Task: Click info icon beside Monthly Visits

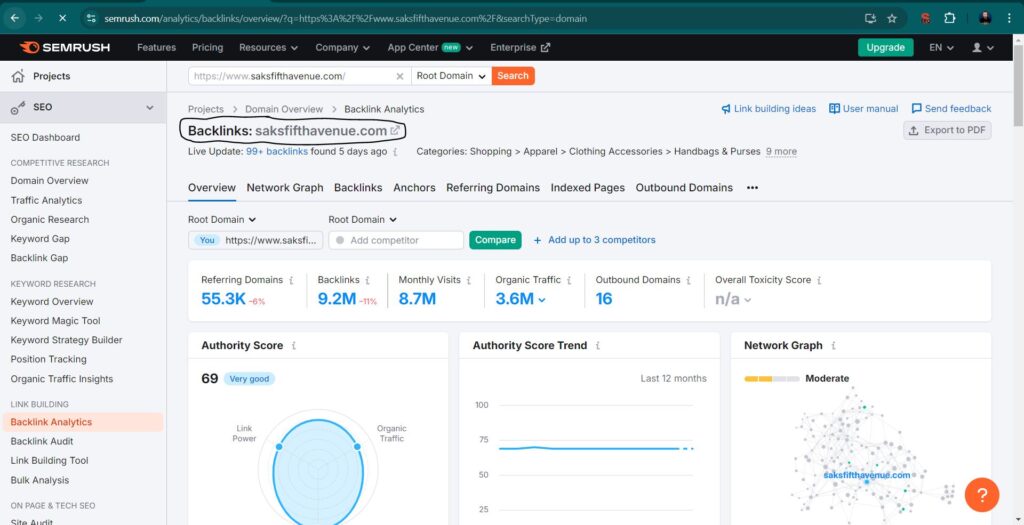Action: click(469, 280)
